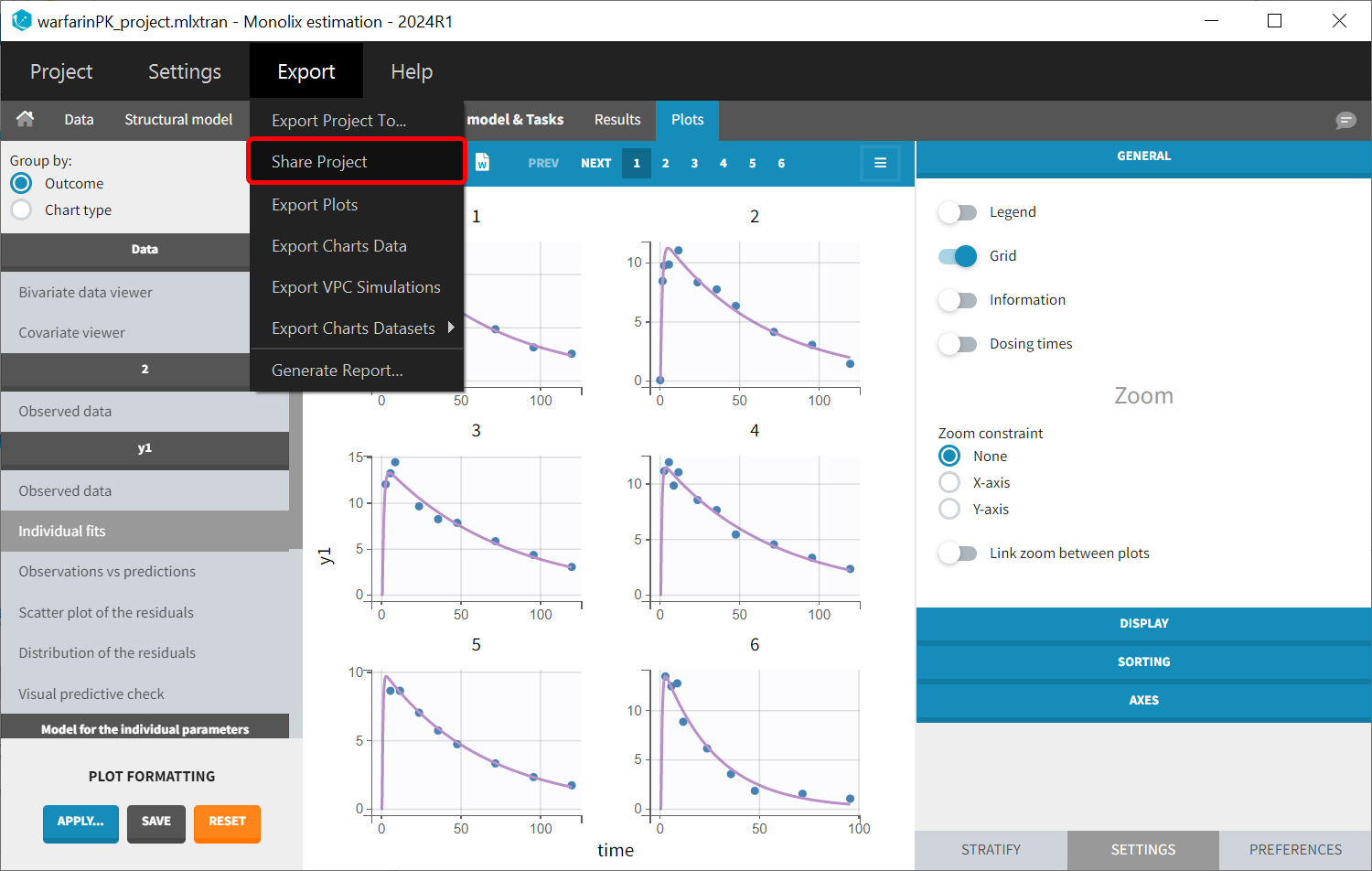Enable the Dosing times toggle
This screenshot has width=1372, height=871.
958,344
